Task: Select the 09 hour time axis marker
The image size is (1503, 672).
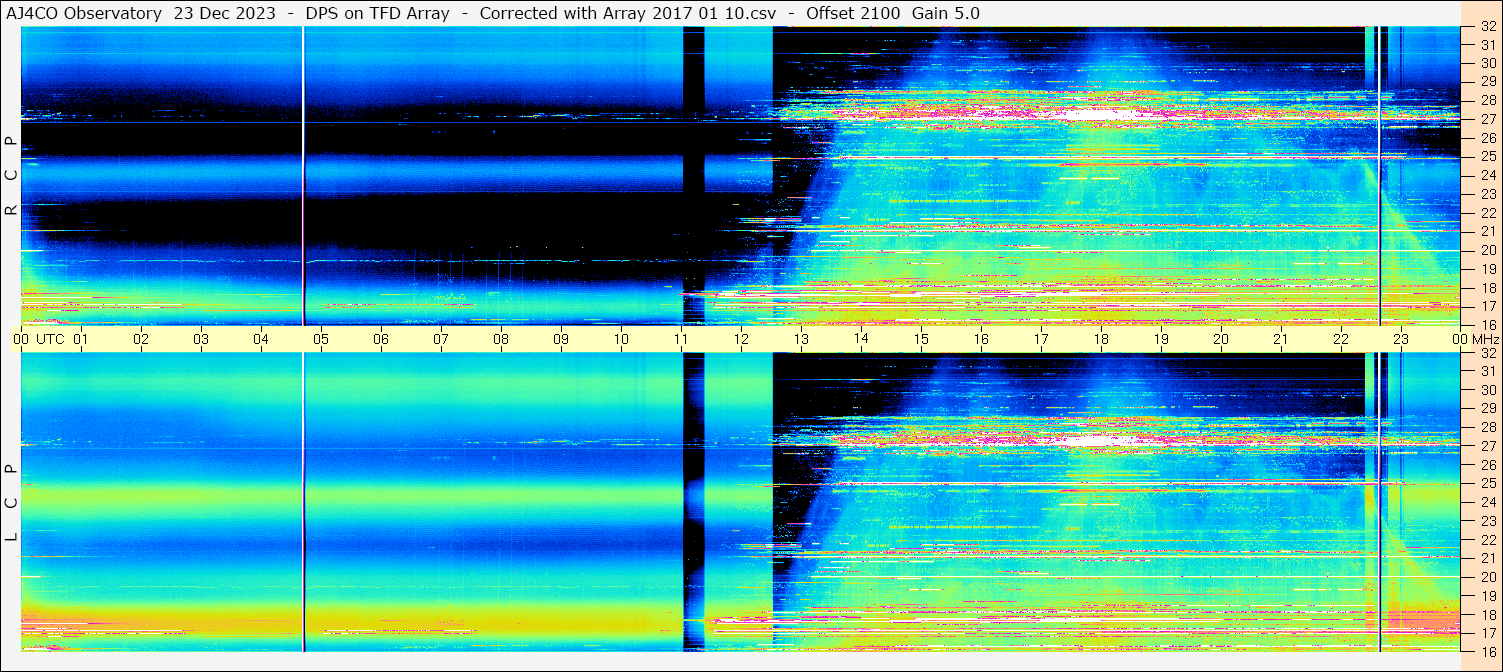Action: point(561,339)
